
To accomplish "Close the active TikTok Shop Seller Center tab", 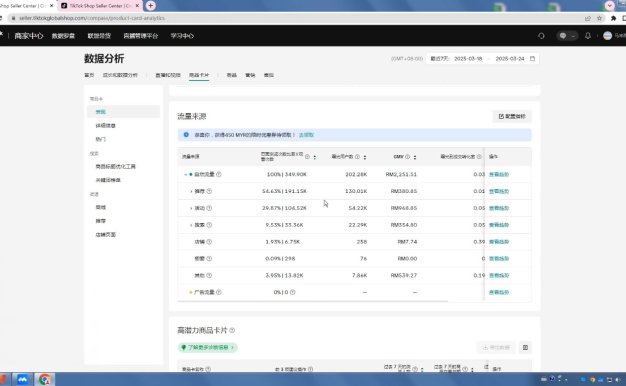I will tap(137, 6).
